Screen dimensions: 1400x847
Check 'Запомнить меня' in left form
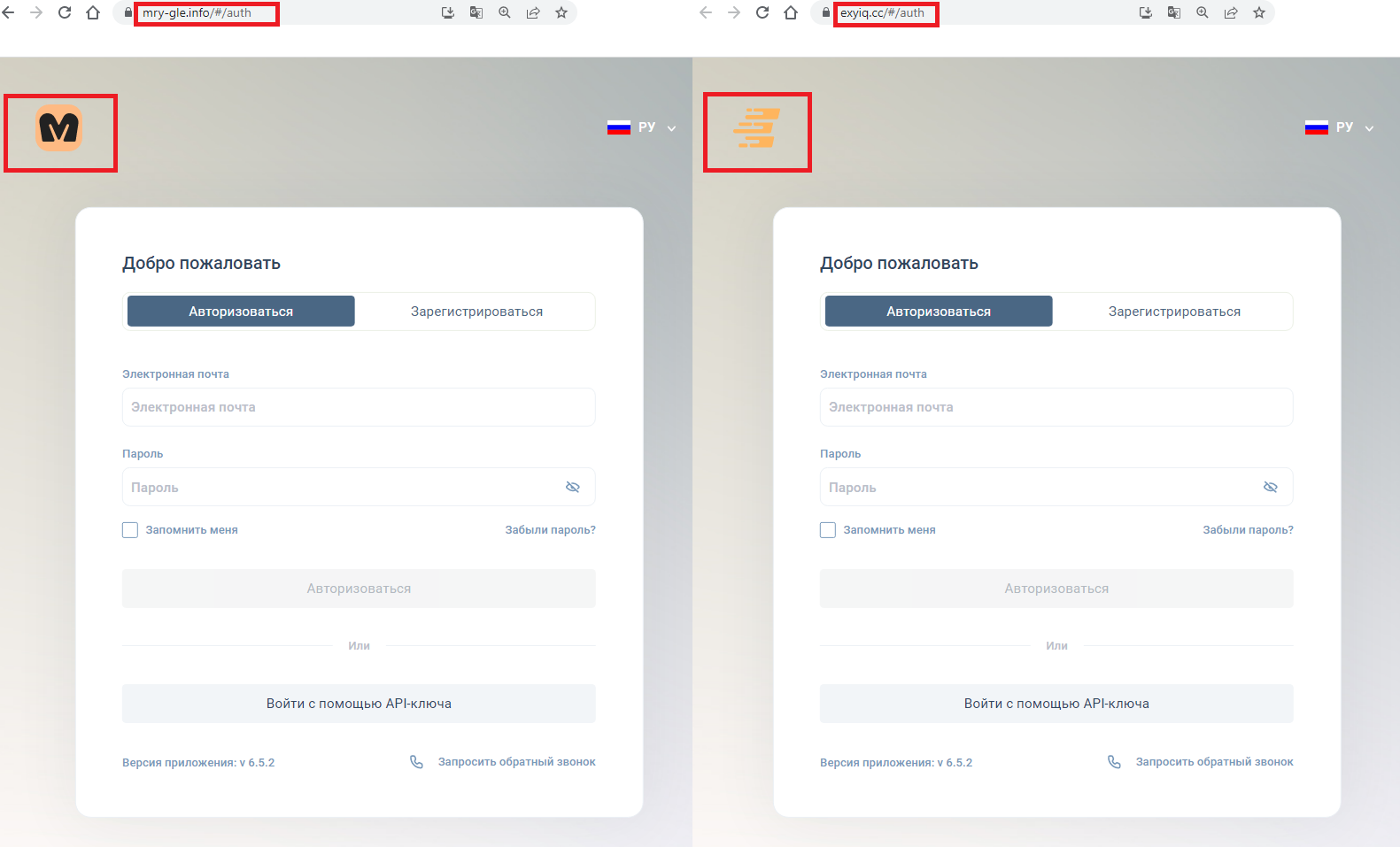130,530
